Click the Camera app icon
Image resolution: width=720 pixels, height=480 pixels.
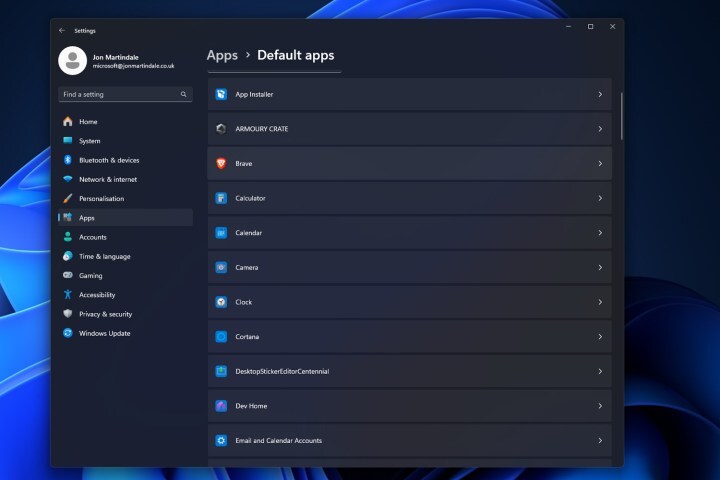pos(221,267)
